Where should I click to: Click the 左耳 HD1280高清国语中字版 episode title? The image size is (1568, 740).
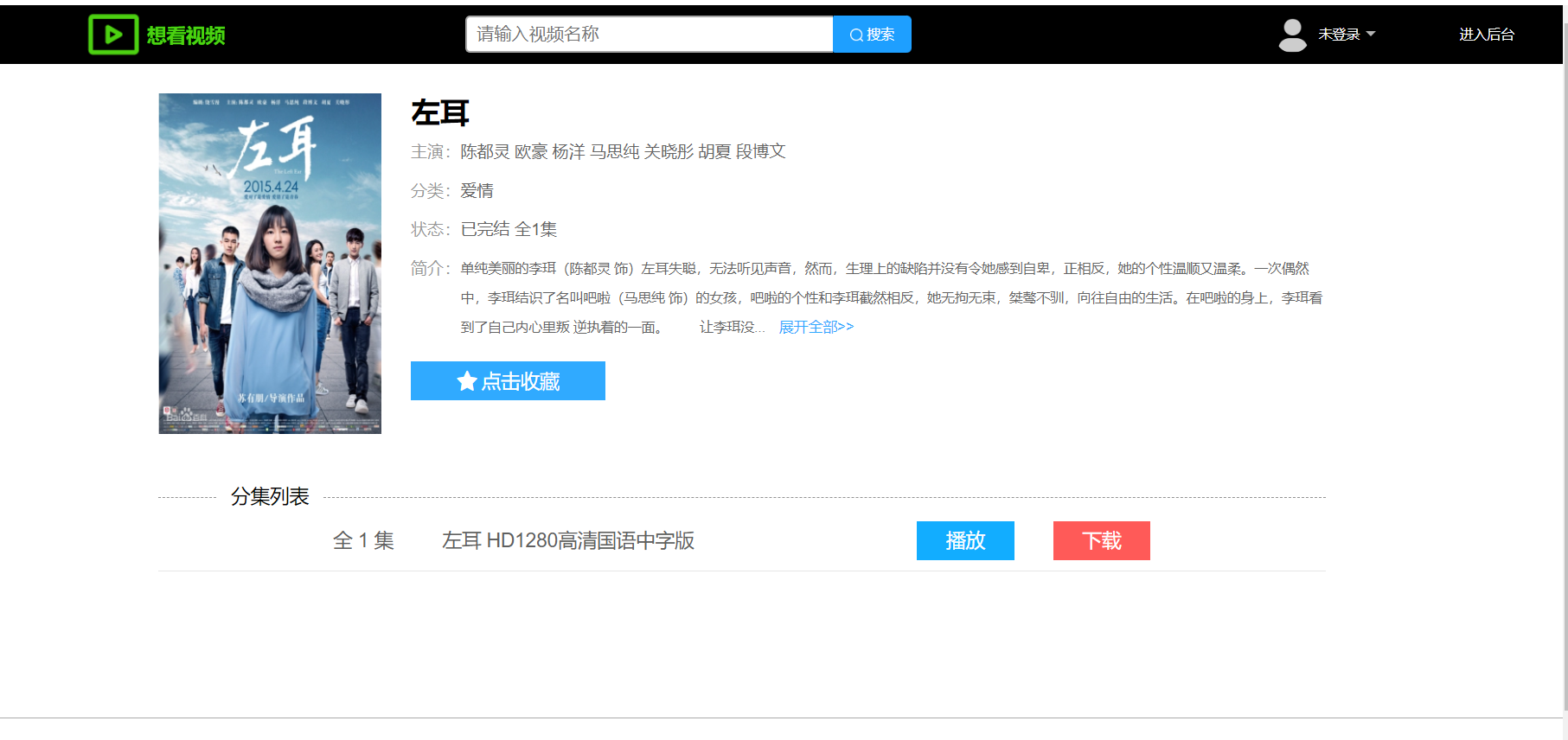(x=568, y=540)
